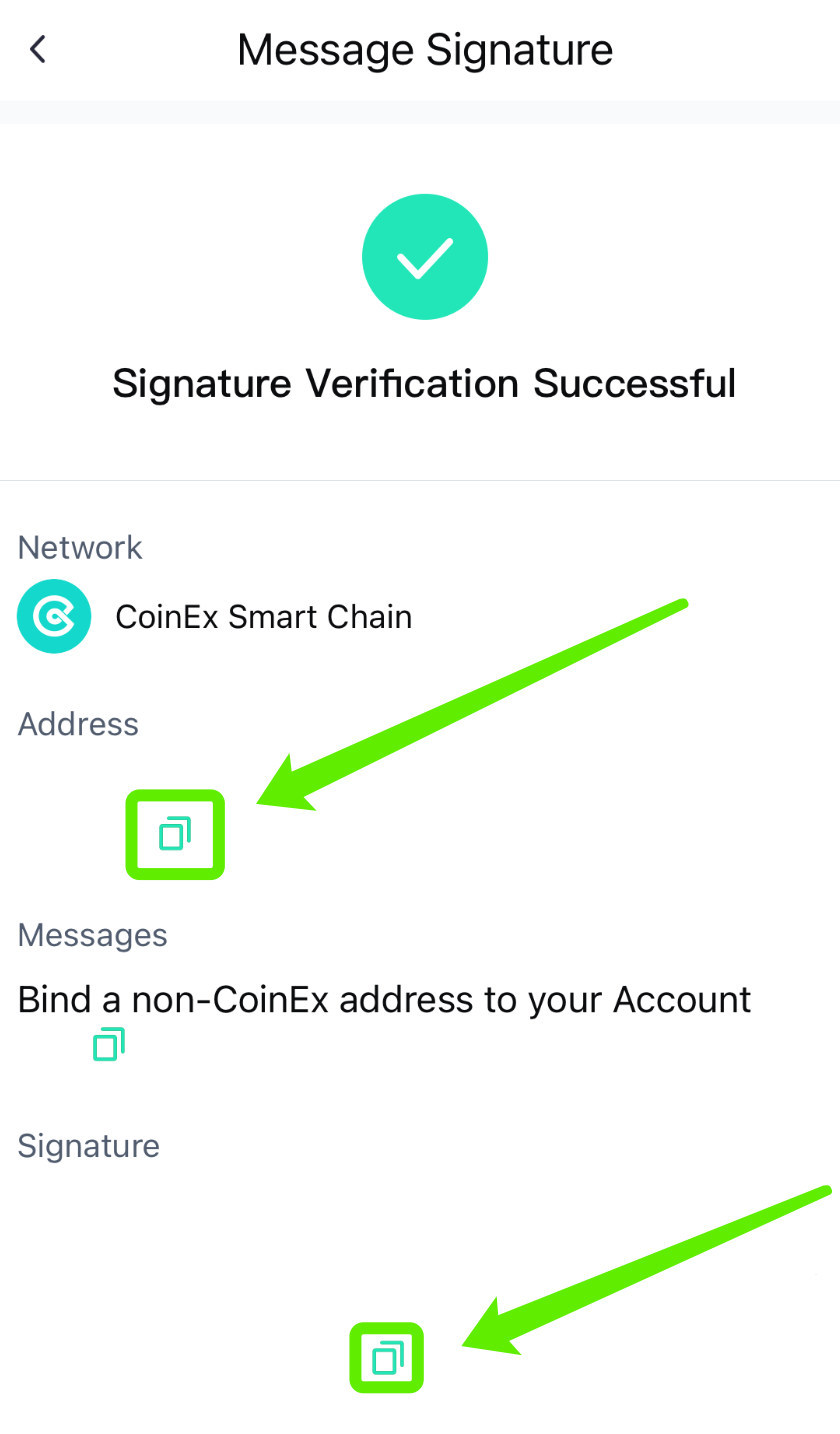The height and width of the screenshot is (1434, 840).
Task: Tap the Signature Verification Successful heading
Action: point(424,383)
